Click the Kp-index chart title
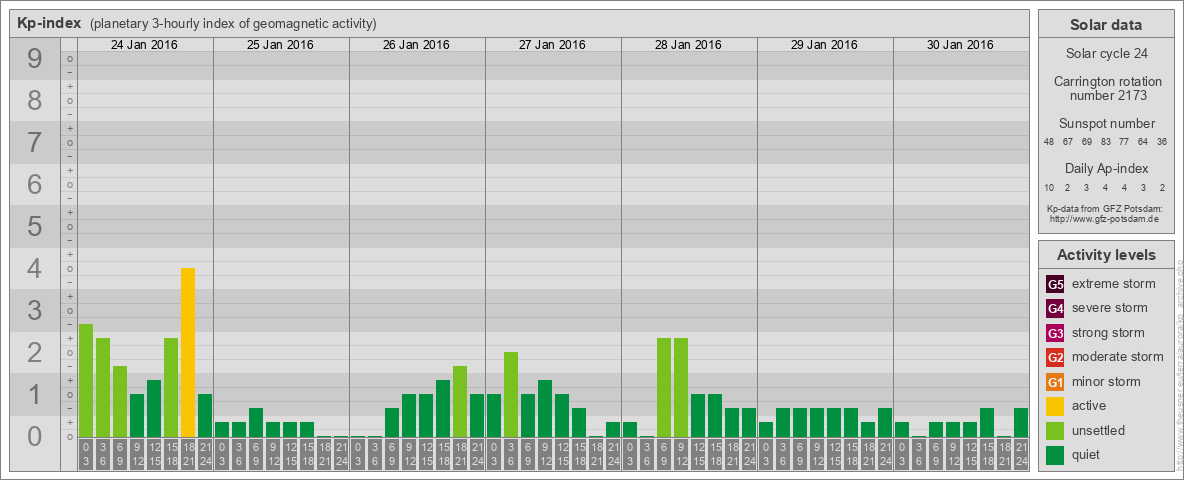The image size is (1184, 480). pyautogui.click(x=49, y=23)
